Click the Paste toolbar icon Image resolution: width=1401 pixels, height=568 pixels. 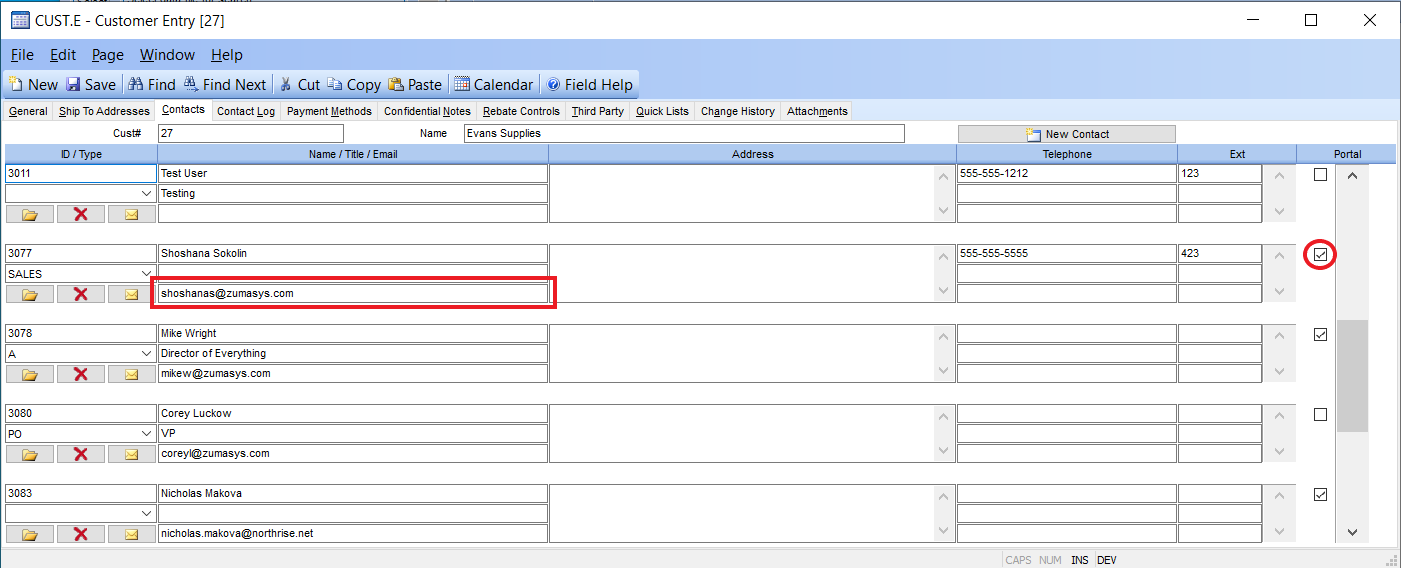[x=396, y=85]
